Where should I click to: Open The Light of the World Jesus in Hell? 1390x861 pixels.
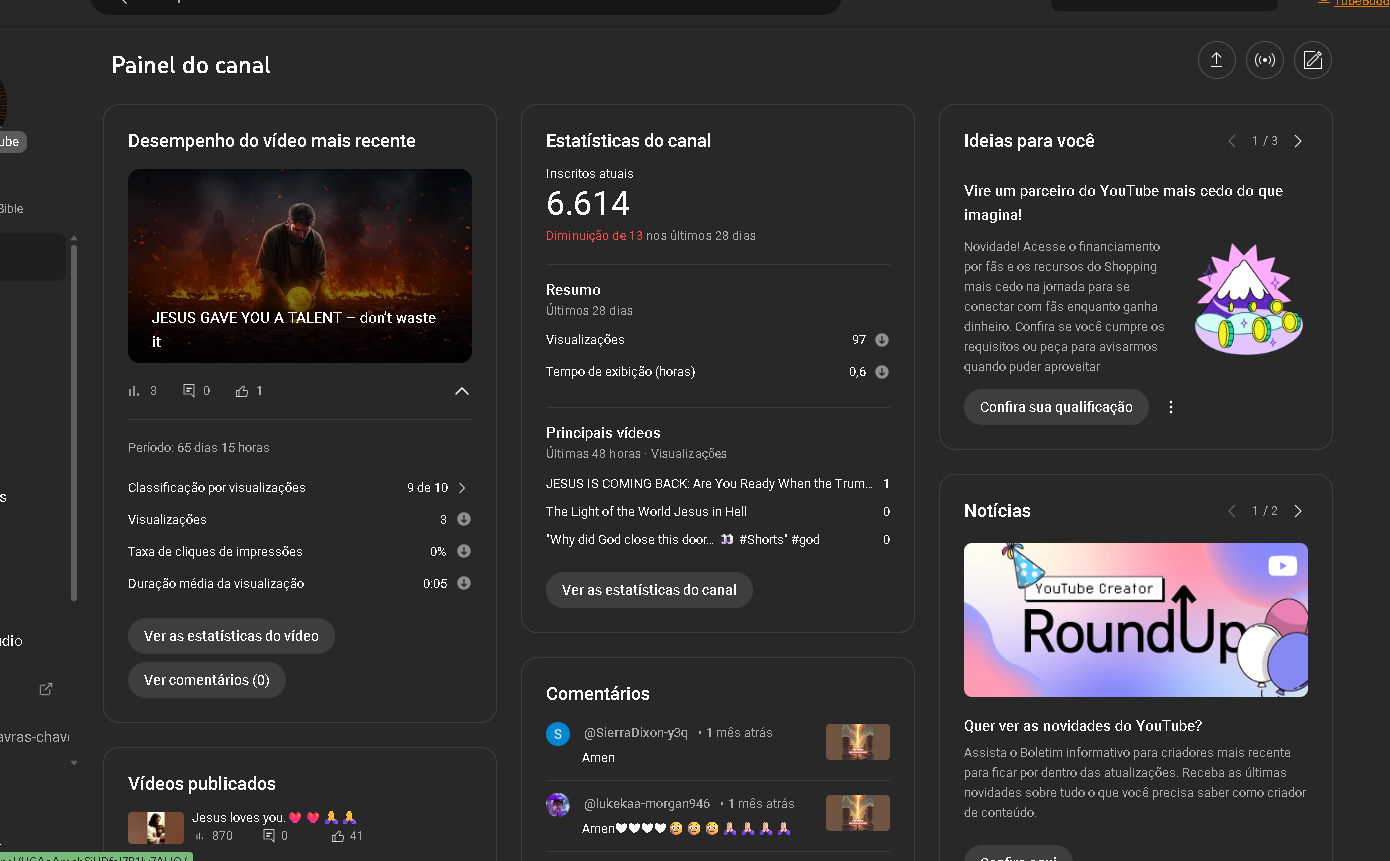646,512
